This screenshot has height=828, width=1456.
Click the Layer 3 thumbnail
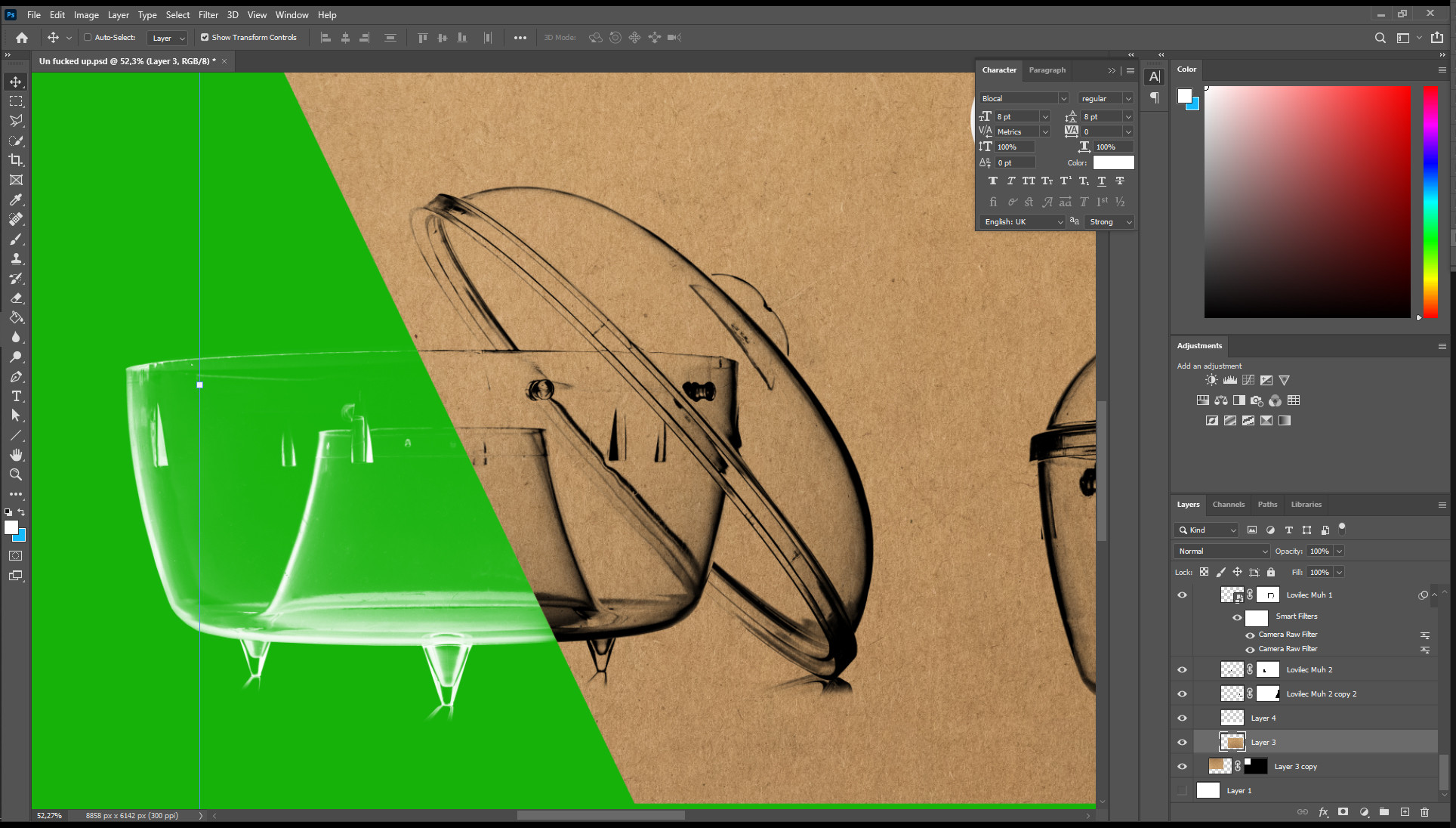pos(1232,742)
